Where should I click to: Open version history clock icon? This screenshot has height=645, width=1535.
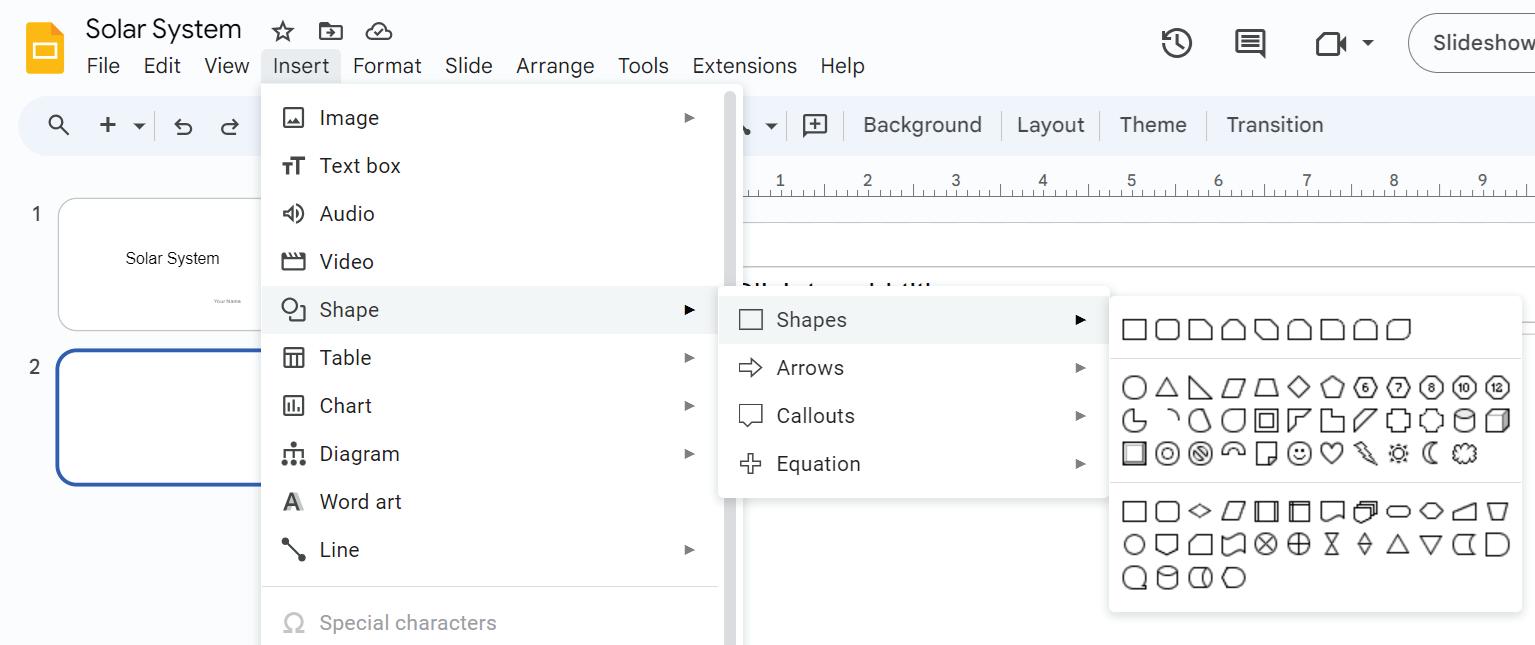click(x=1176, y=43)
